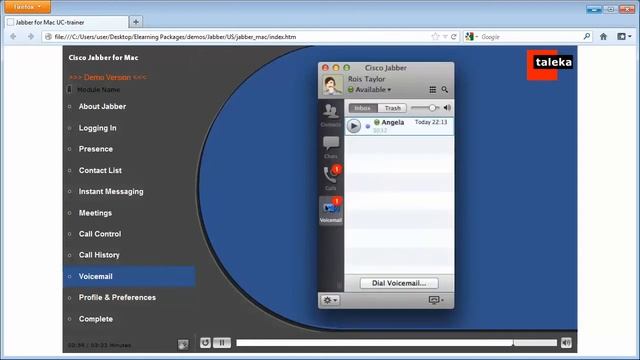Click the Dial Voicemail button
Screen dimensions: 640x360
pos(399,283)
